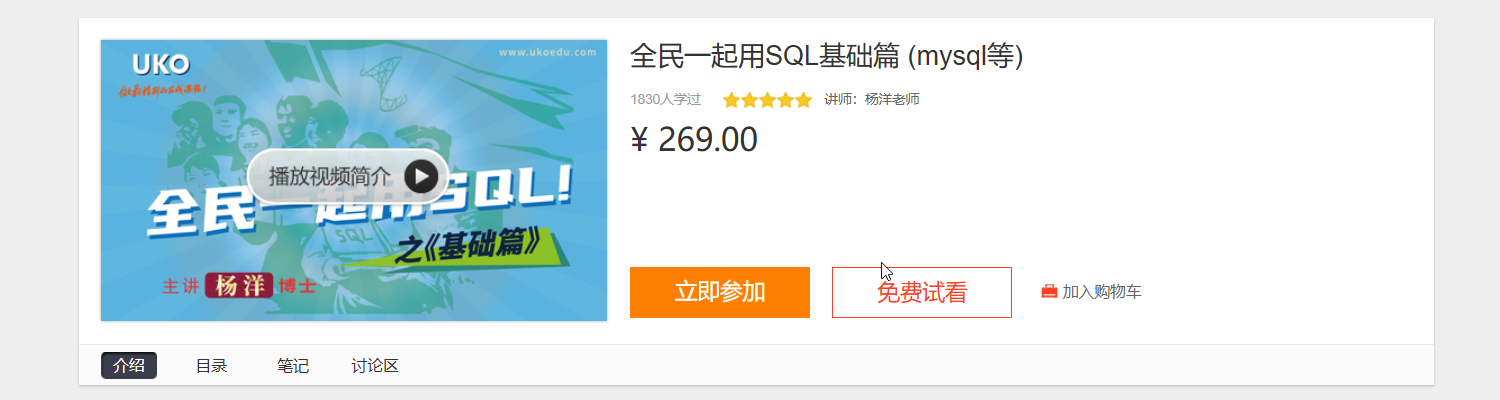Go to the 讨论区 tab

pos(375,366)
